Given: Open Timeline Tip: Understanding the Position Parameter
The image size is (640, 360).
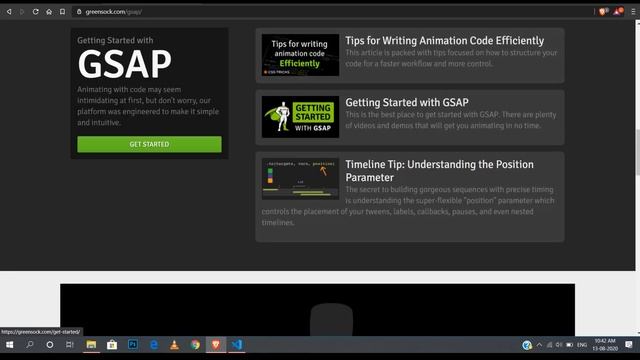Looking at the screenshot, I should [440, 171].
